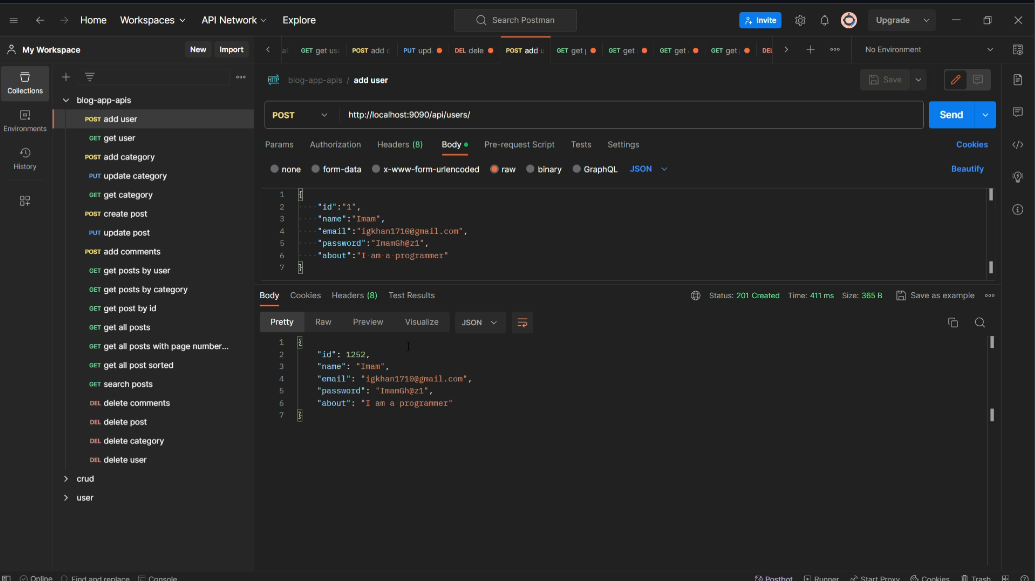The width and height of the screenshot is (1035, 581).
Task: Click the request URL input field
Action: [x=628, y=115]
